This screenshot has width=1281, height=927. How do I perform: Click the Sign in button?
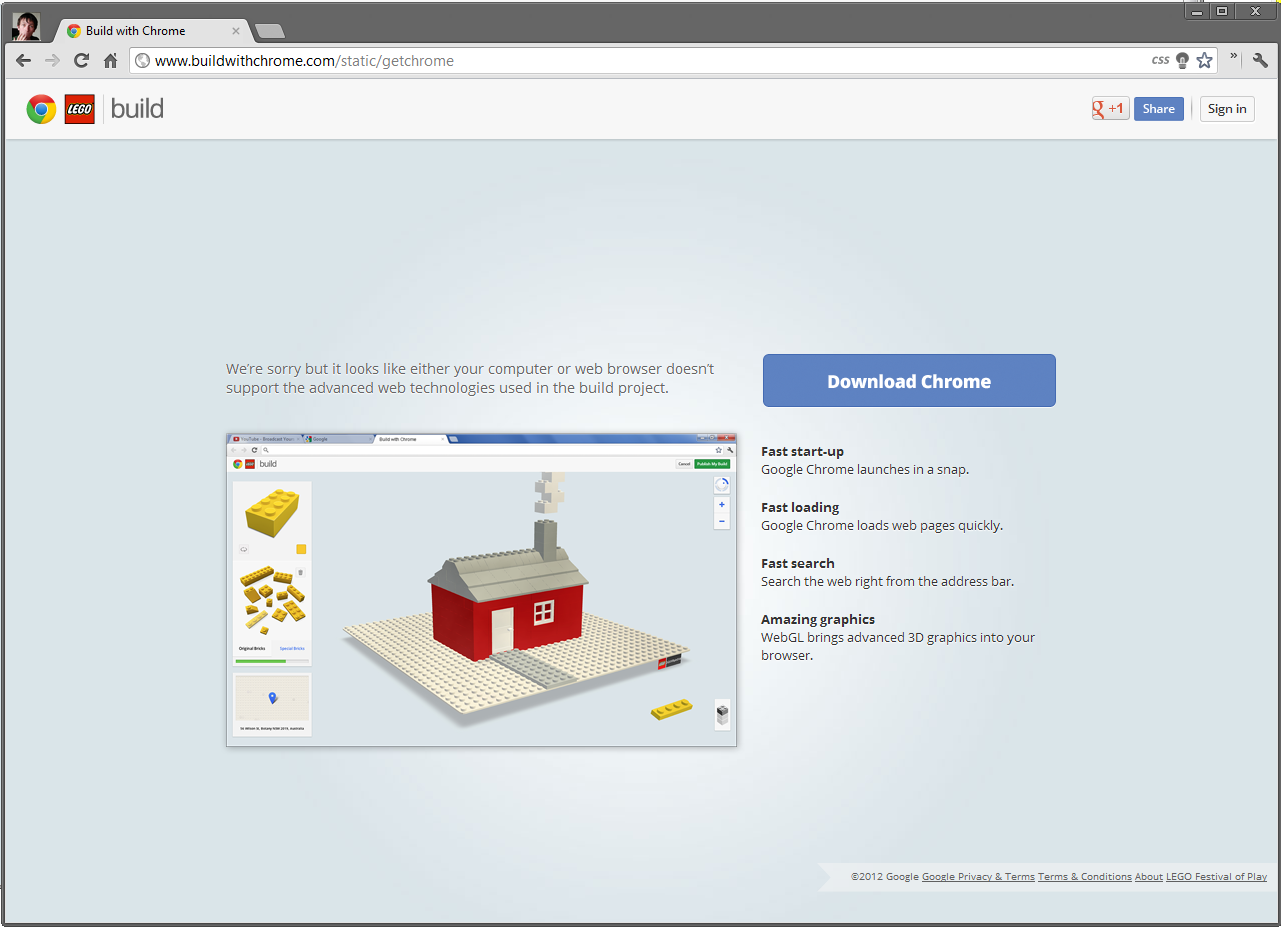pos(1227,109)
